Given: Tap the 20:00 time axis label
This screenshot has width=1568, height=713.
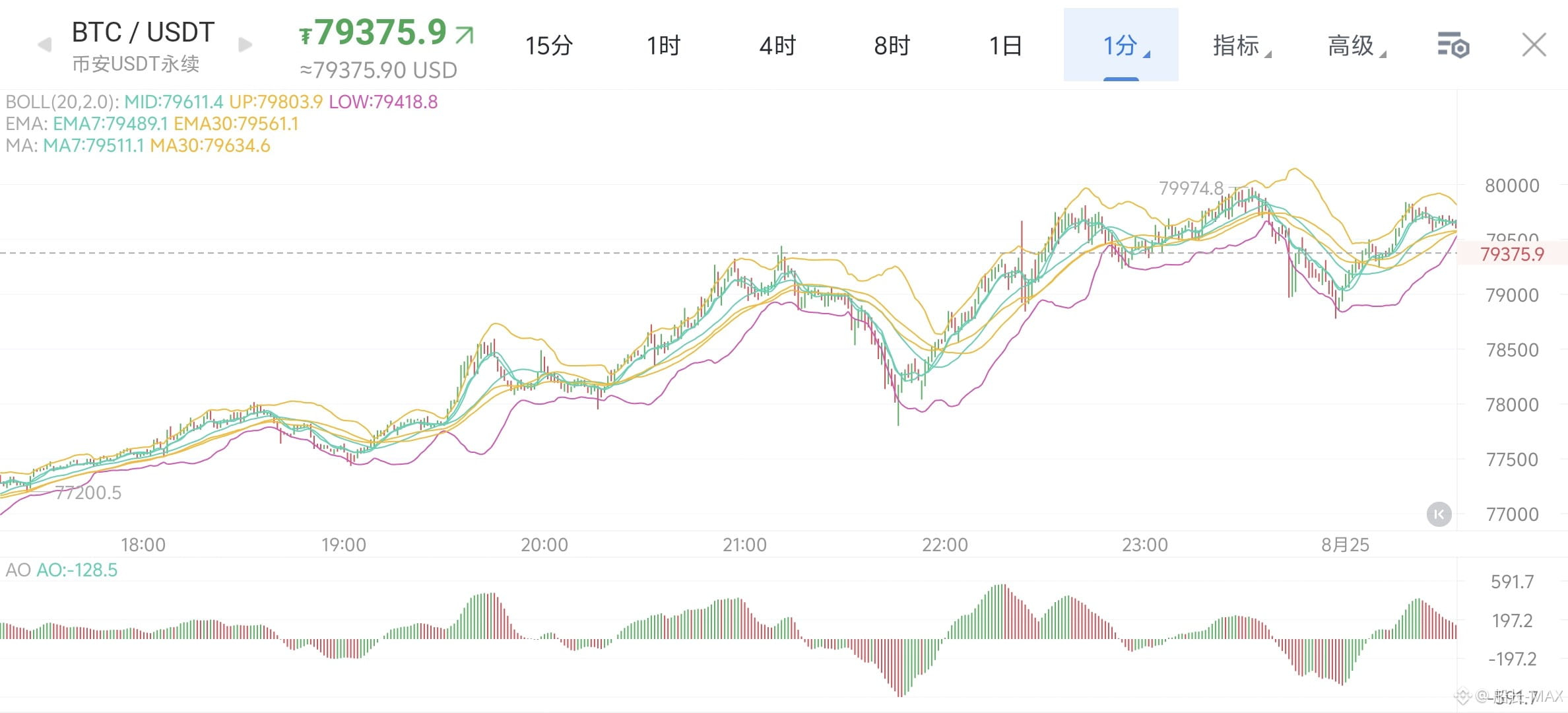Looking at the screenshot, I should (x=544, y=545).
